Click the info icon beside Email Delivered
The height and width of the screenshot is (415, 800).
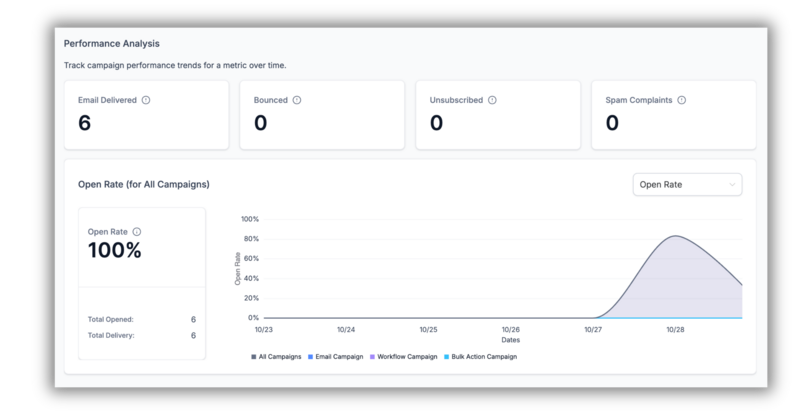(x=146, y=100)
